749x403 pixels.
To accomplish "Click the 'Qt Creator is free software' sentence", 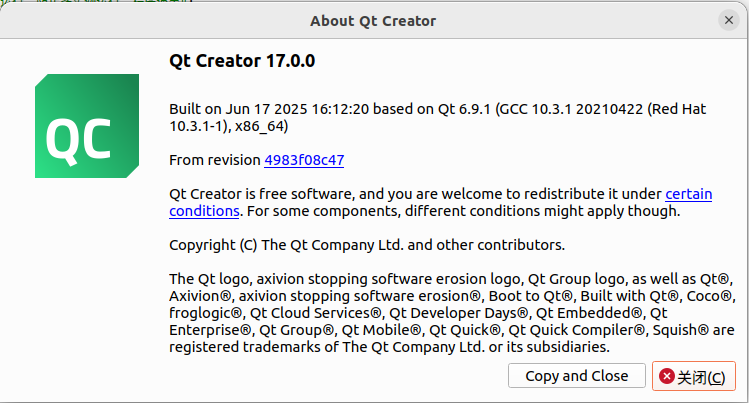I will (x=440, y=202).
